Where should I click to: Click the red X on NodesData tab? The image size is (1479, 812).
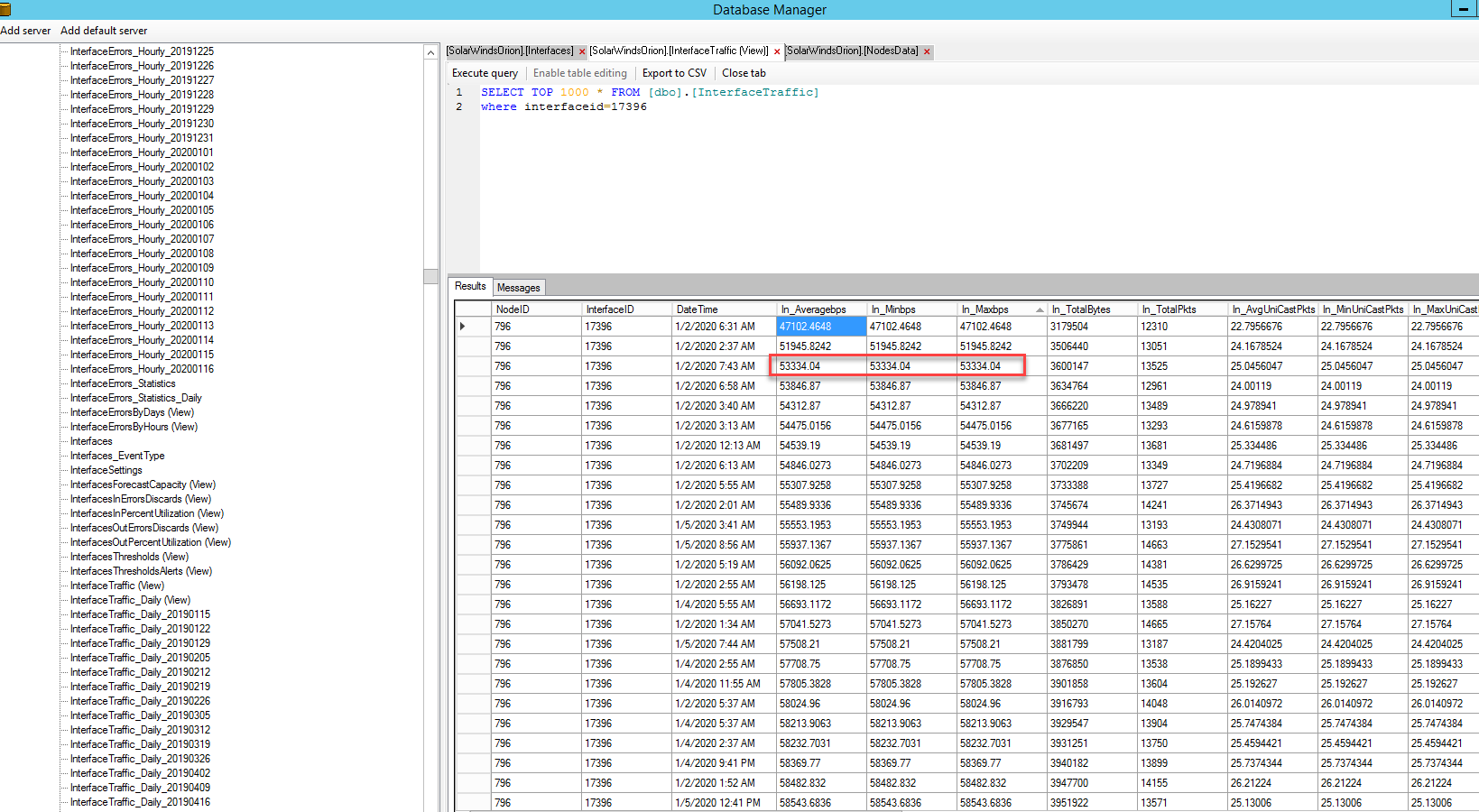927,51
